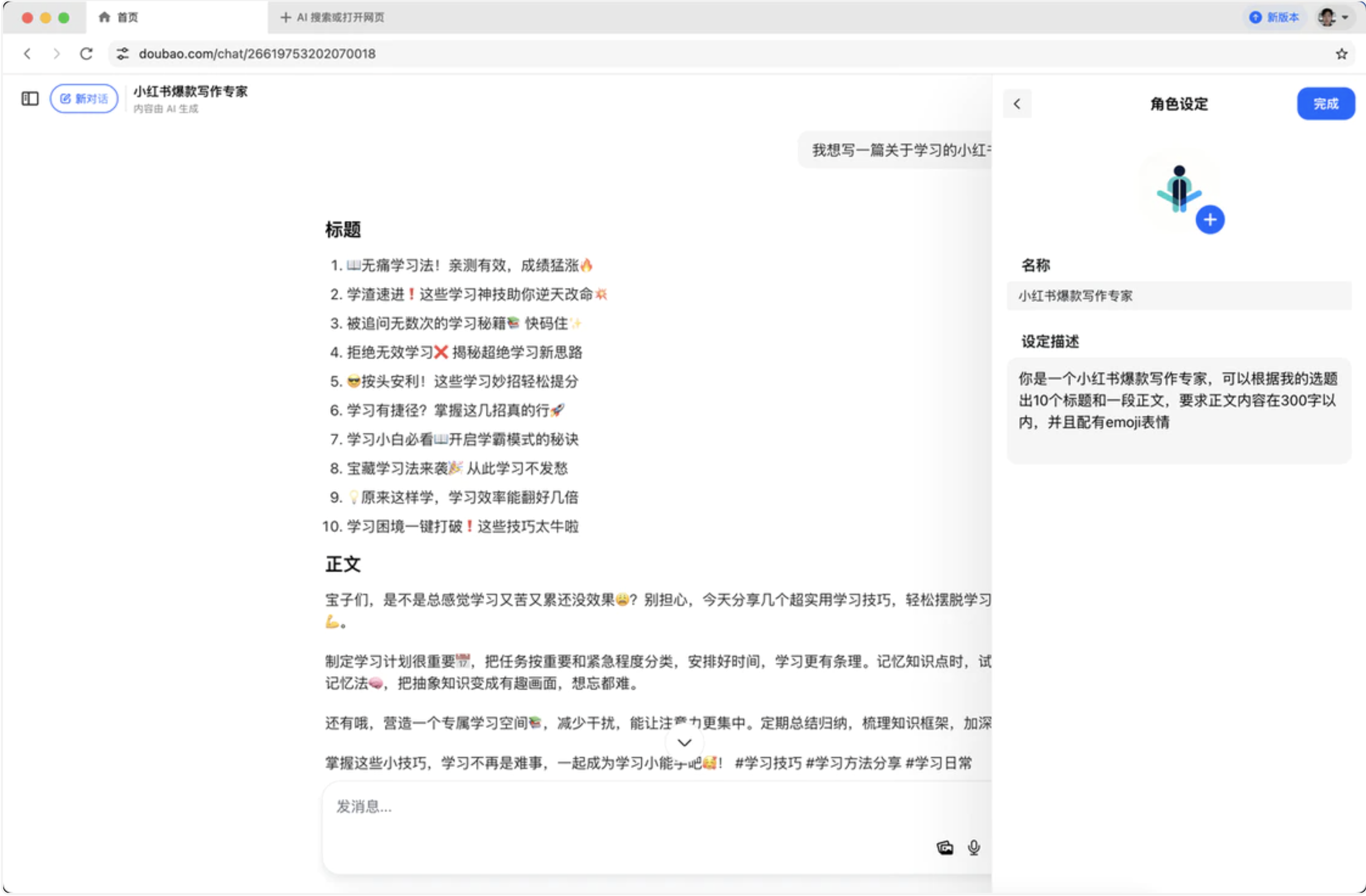1366x896 pixels.
Task: Focus the 发消息 message input
Action: [631, 807]
